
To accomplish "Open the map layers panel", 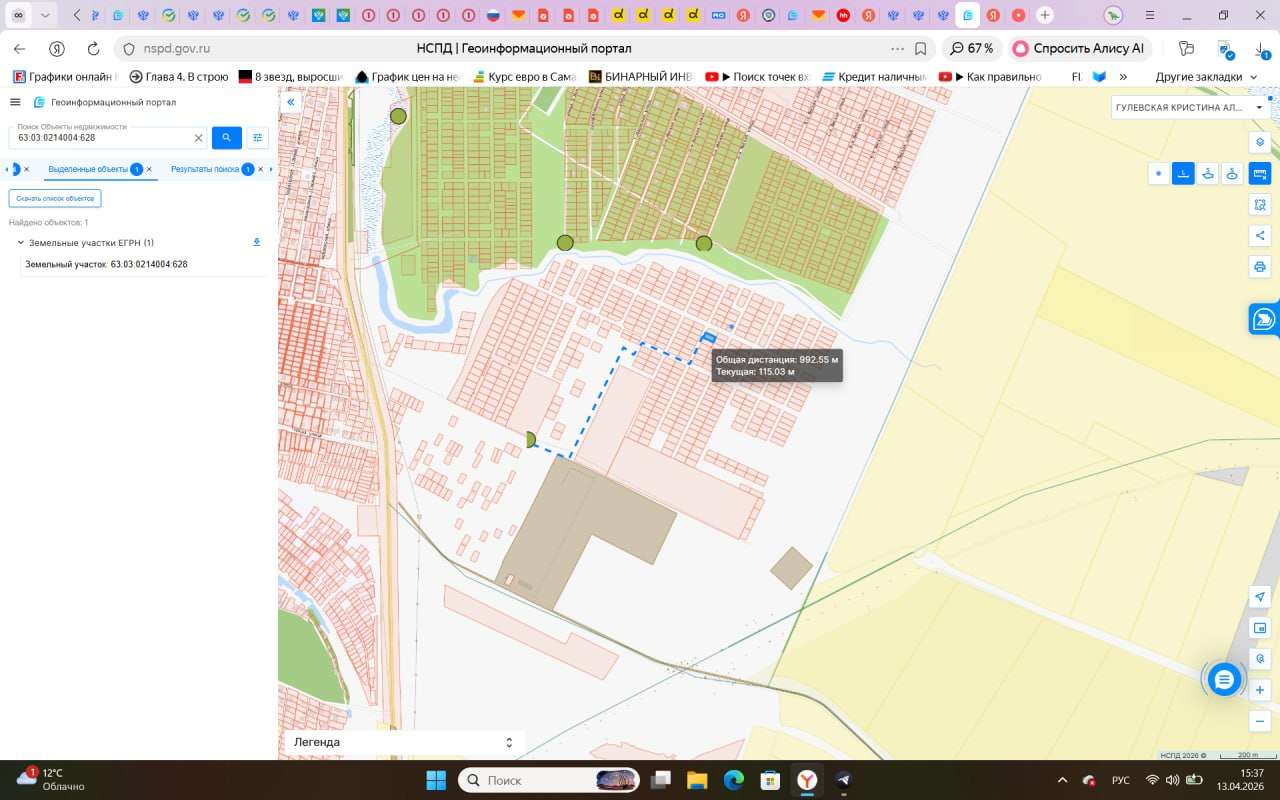I will click(1260, 142).
